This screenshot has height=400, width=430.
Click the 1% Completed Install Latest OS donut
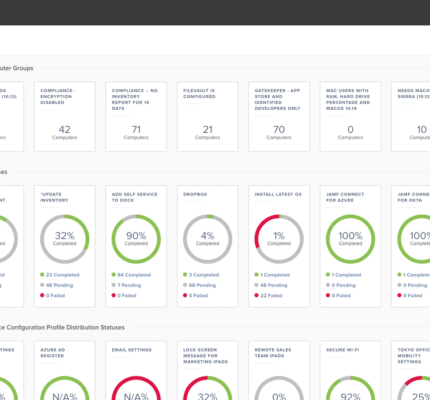coord(279,239)
